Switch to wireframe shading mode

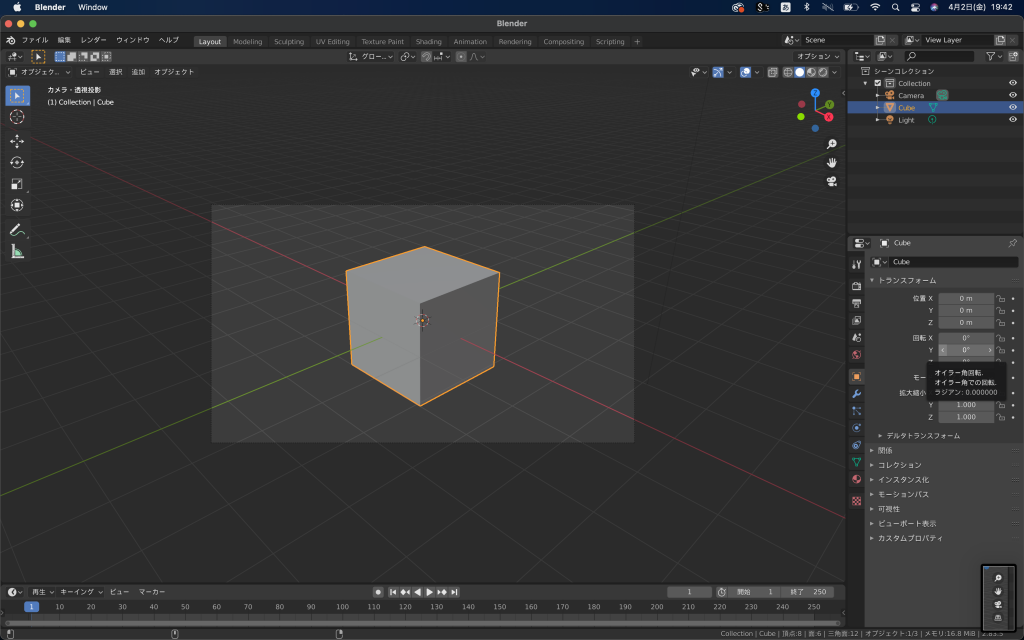pyautogui.click(x=788, y=72)
